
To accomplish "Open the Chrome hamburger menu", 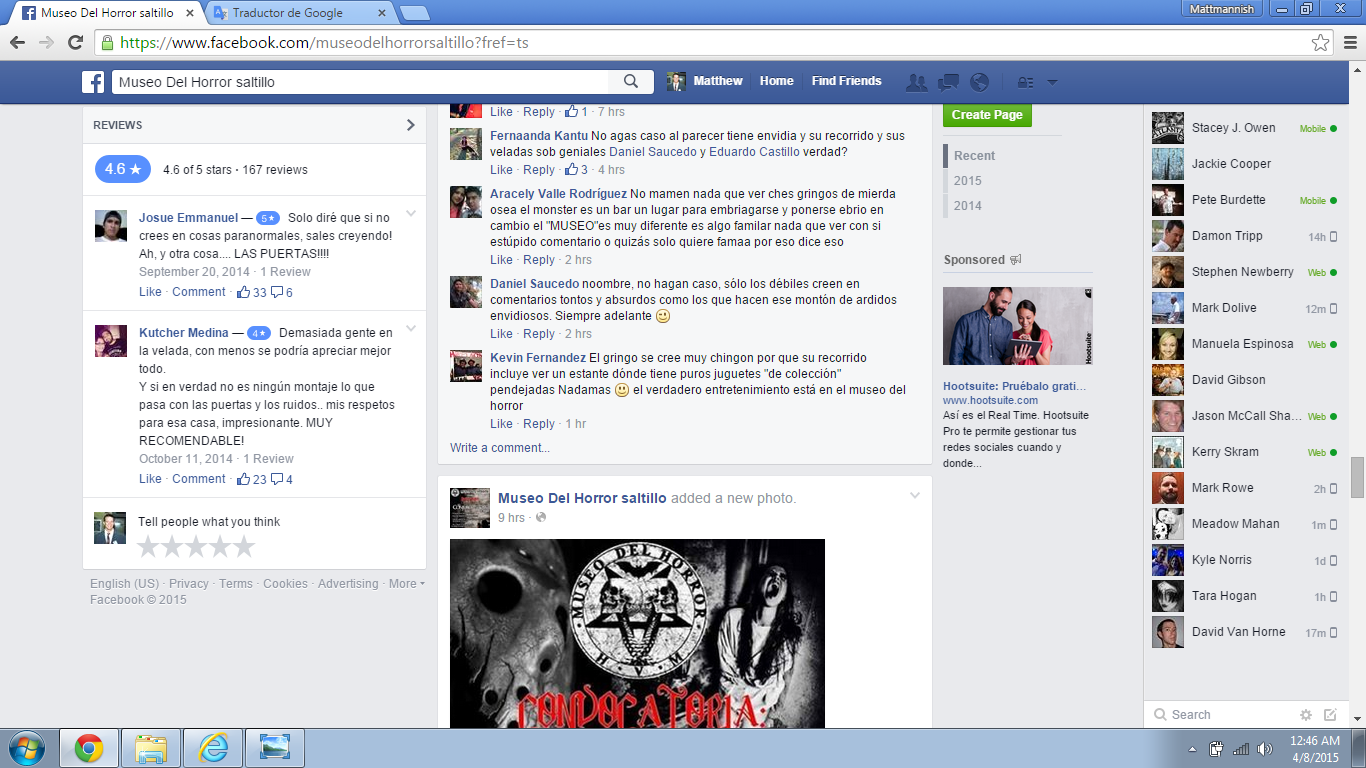I will [x=1350, y=42].
